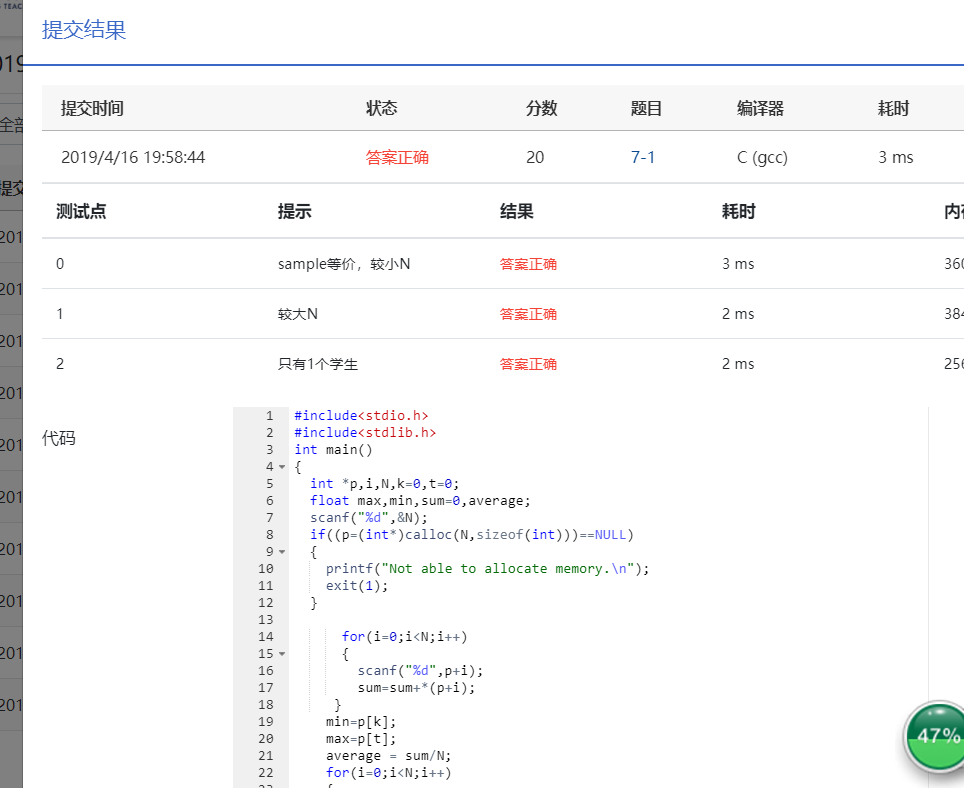This screenshot has width=964, height=788.
Task: Click hint text 只有1个学生
Action: coord(318,364)
